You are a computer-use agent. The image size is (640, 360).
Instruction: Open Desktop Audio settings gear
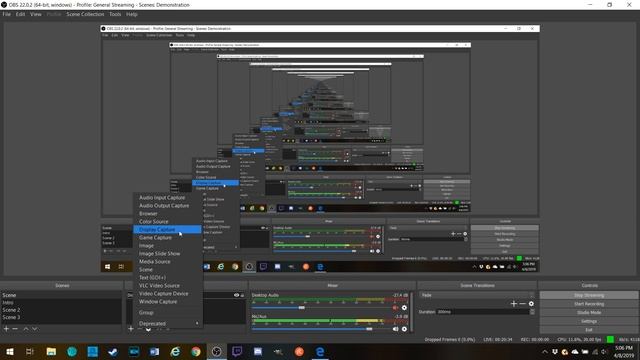click(x=404, y=308)
